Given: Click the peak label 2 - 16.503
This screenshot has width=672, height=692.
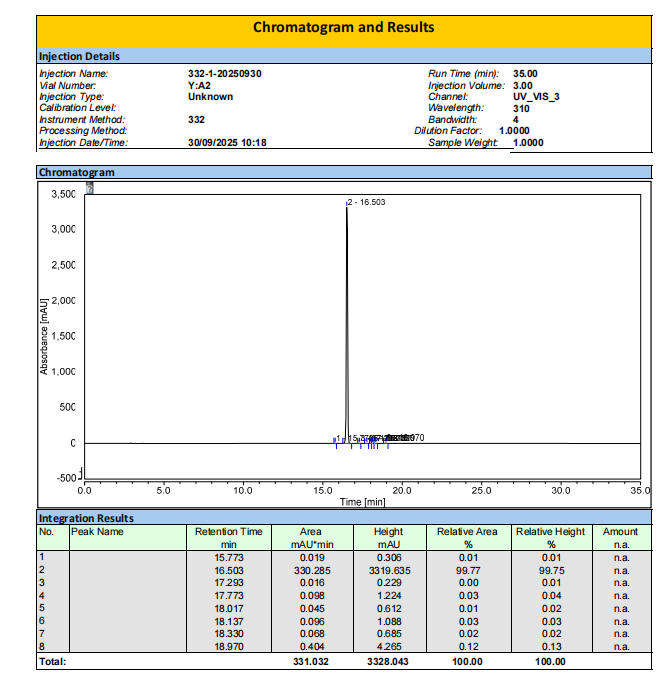Looking at the screenshot, I should coord(366,203).
